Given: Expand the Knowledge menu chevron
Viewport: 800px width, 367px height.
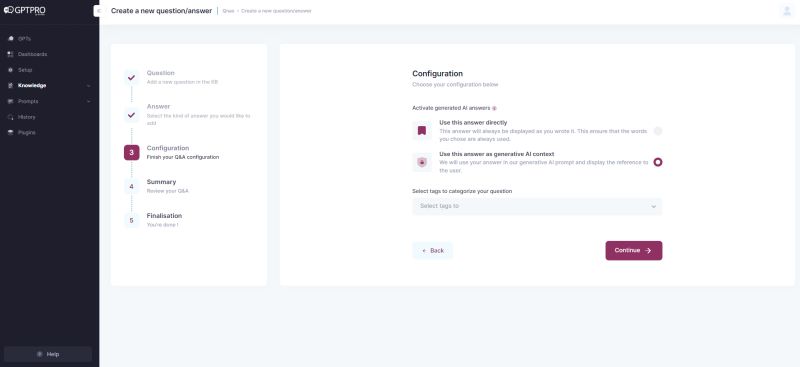Looking at the screenshot, I should pyautogui.click(x=89, y=86).
